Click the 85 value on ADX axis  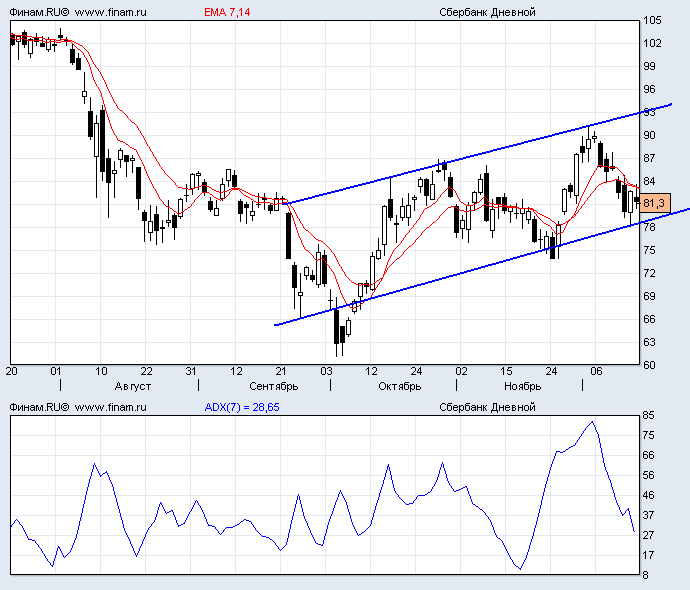tap(648, 415)
